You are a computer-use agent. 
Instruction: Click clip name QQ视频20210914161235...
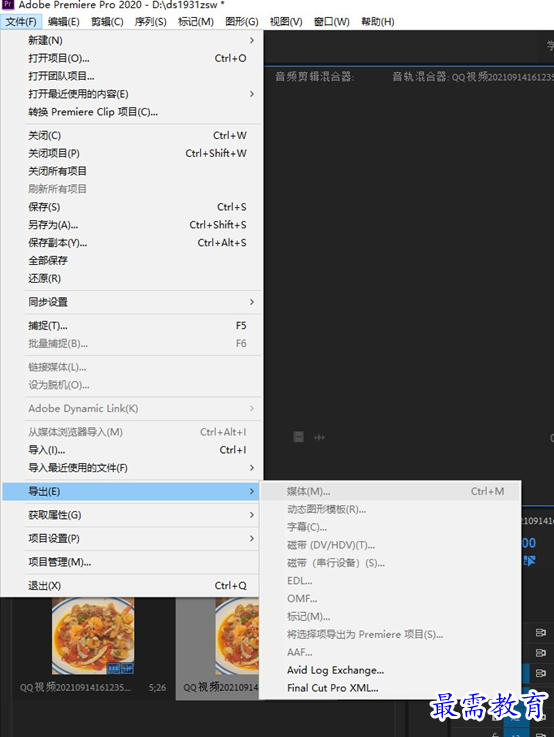[x=75, y=688]
